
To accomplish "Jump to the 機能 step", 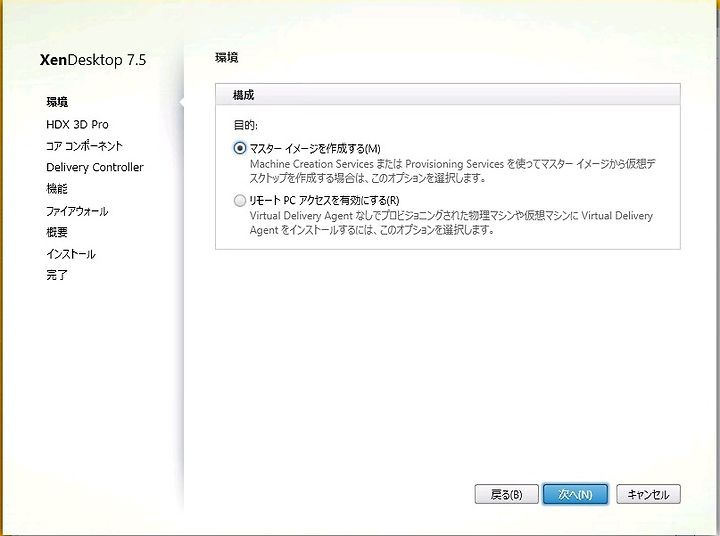I will click(x=57, y=188).
